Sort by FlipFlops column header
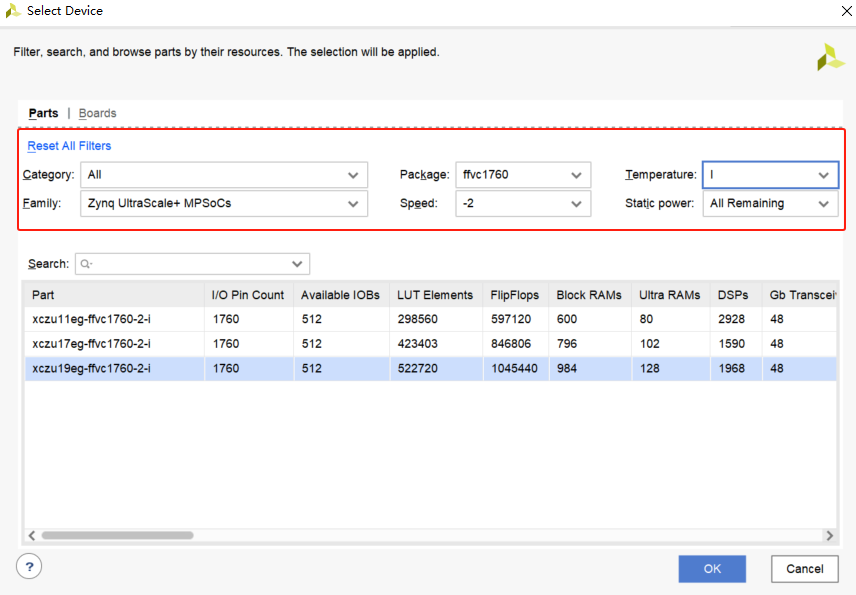Image resolution: width=856 pixels, height=595 pixels. [x=515, y=295]
